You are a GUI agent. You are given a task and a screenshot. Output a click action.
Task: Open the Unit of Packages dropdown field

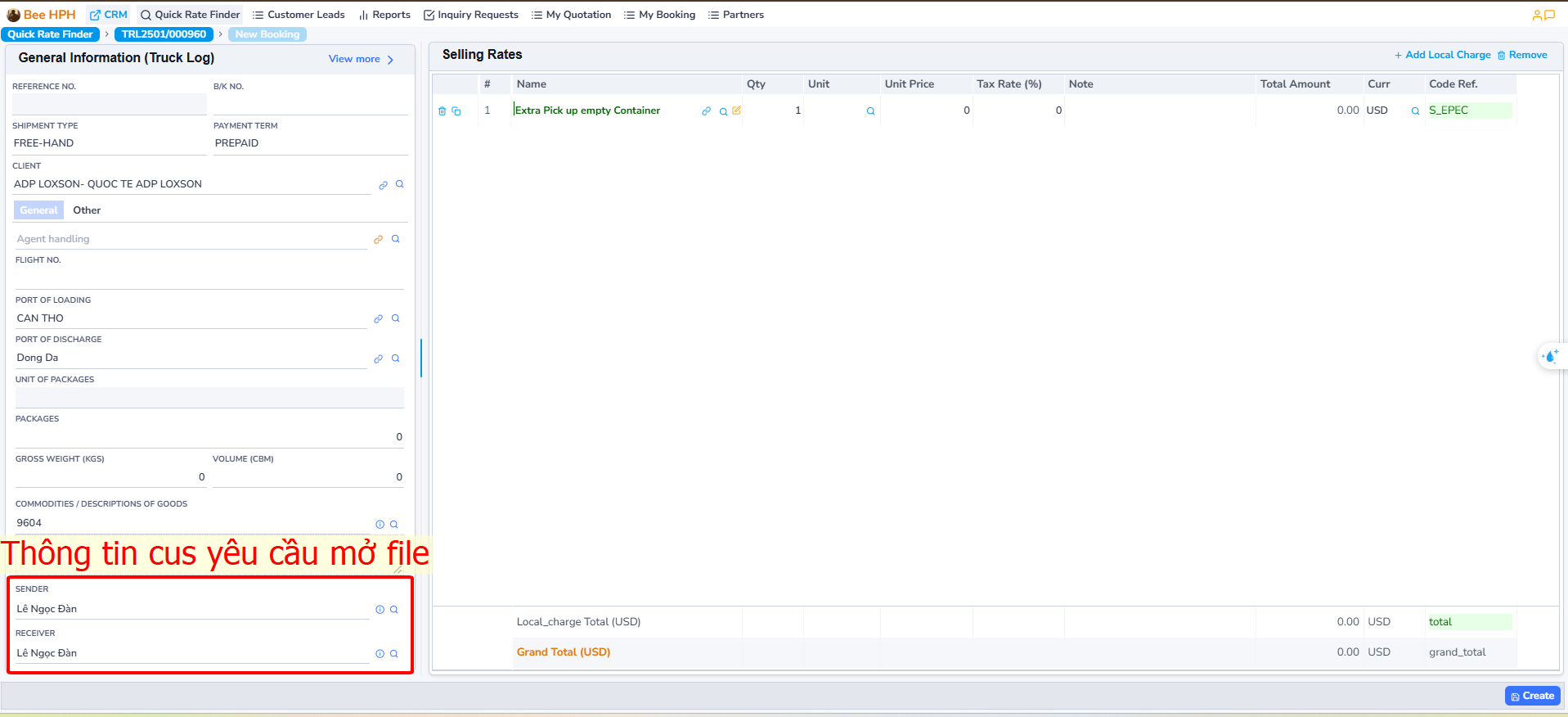pos(209,397)
